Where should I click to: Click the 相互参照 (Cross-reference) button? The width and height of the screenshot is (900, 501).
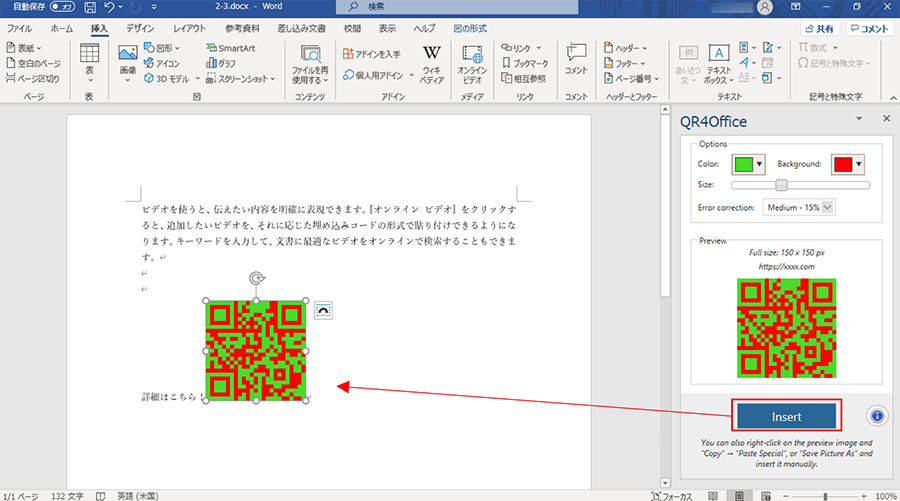pyautogui.click(x=523, y=79)
